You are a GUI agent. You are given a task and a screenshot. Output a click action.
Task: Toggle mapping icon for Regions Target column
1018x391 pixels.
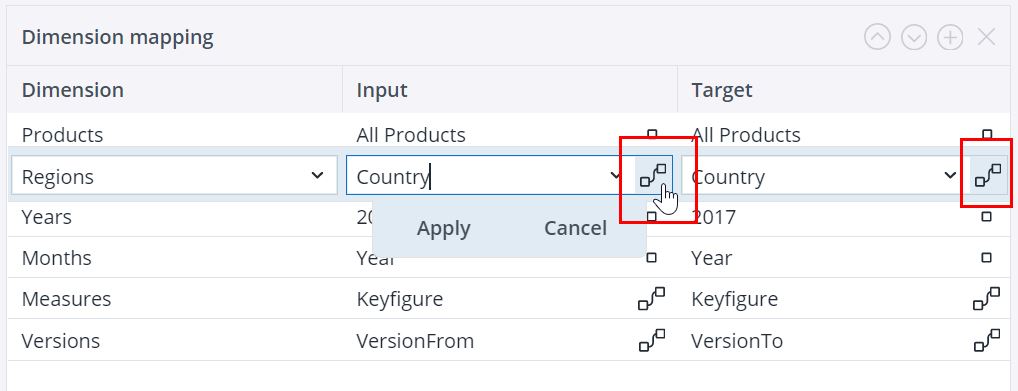pos(988,175)
